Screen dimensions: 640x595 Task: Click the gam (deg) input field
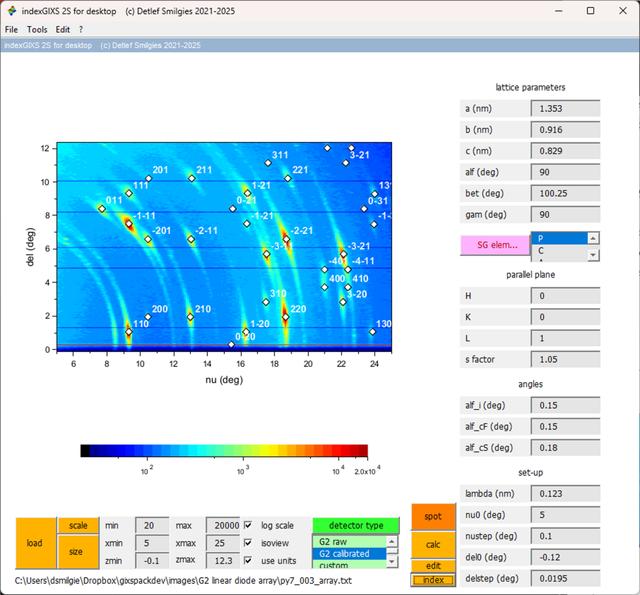point(565,215)
